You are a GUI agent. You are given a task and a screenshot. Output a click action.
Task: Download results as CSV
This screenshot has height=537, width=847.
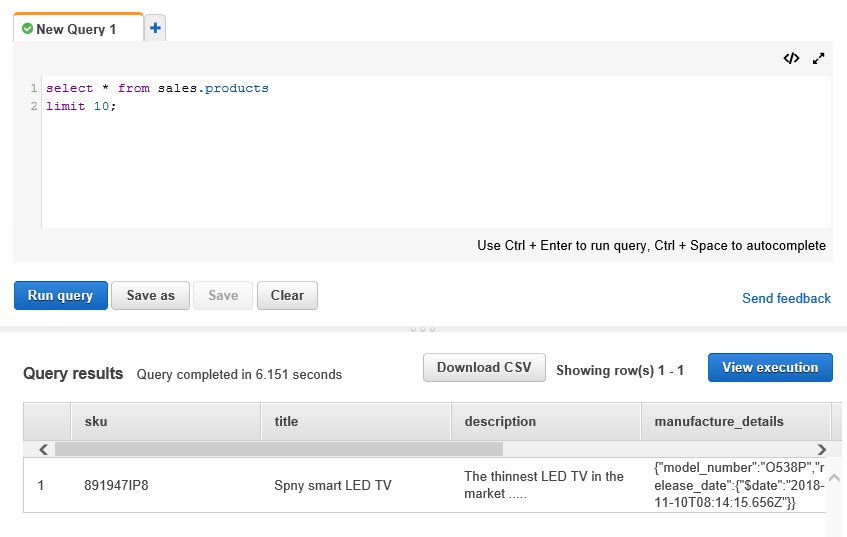coord(484,367)
